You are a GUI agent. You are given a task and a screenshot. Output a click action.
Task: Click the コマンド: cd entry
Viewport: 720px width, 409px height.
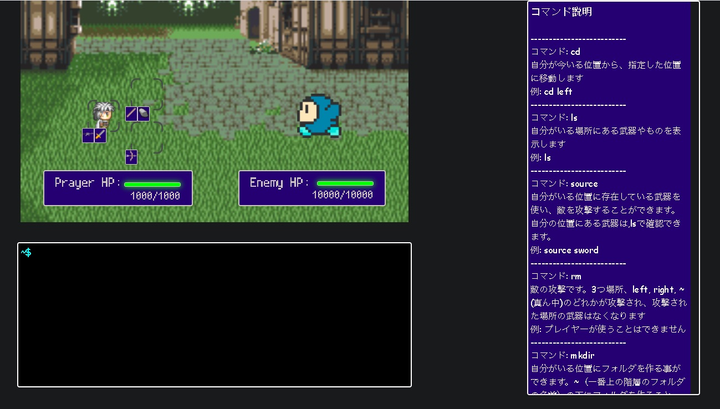pyautogui.click(x=555, y=52)
